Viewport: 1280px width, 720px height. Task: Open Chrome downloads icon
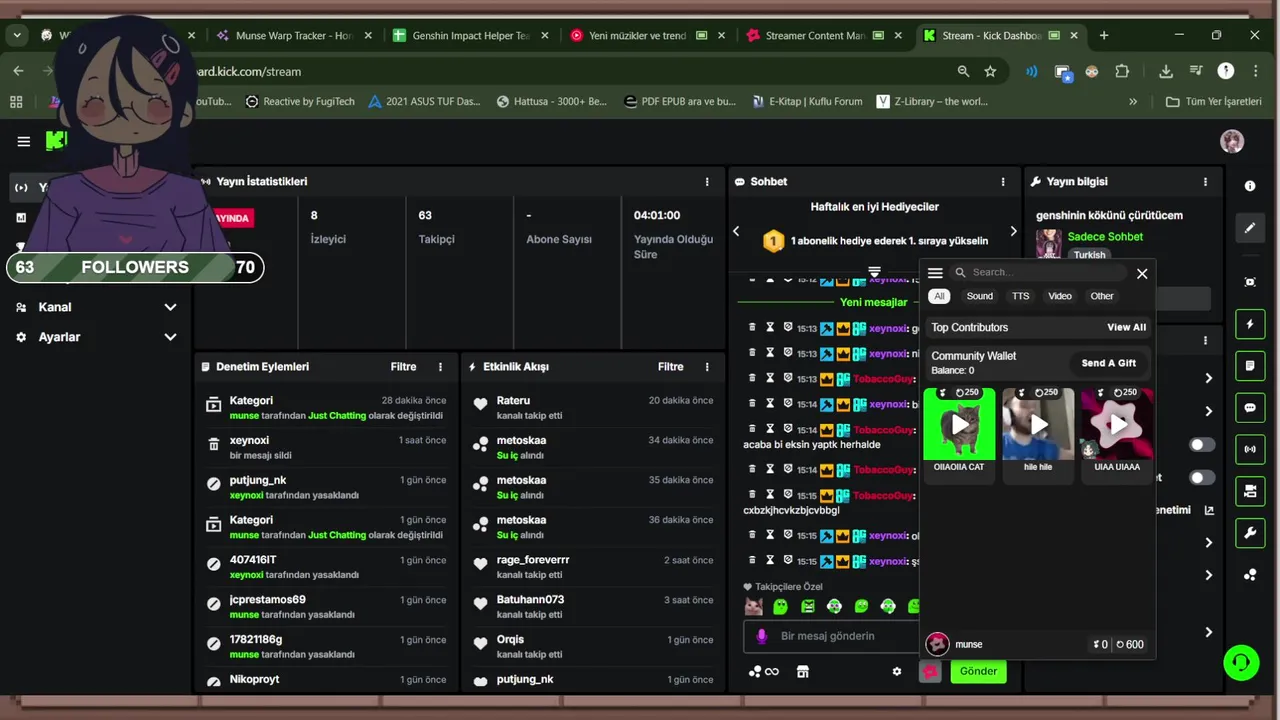point(1166,71)
